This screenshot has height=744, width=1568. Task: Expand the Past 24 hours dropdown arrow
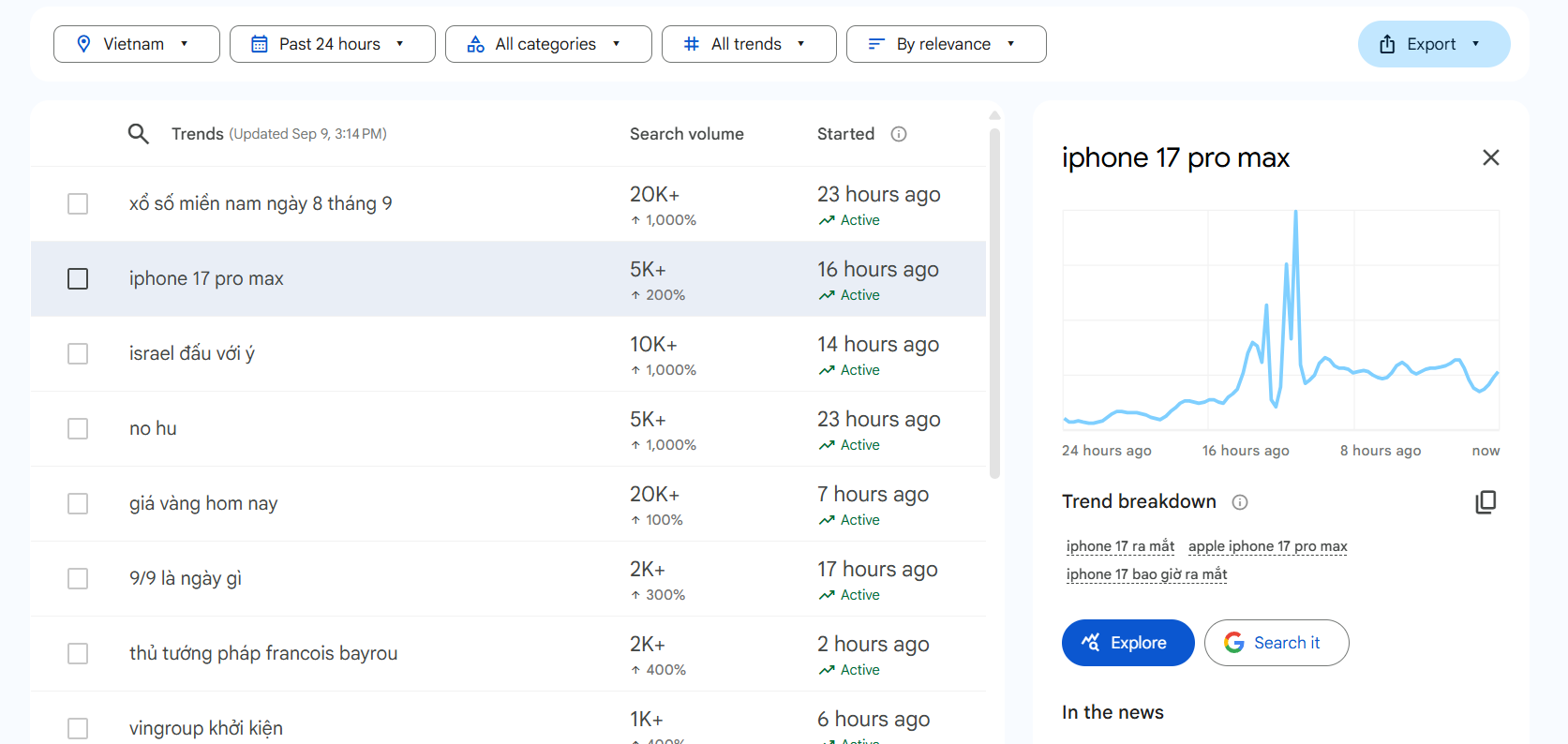pos(399,44)
